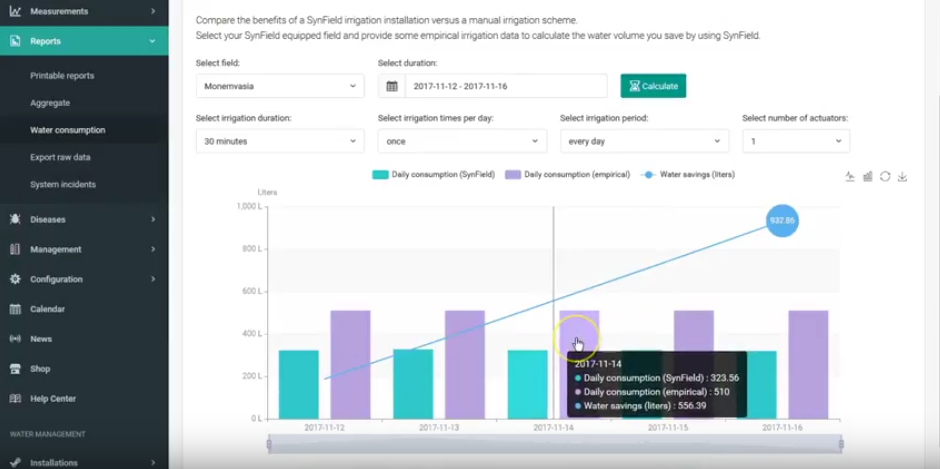
Task: Switch chart to bar view icon
Action: pyautogui.click(x=868, y=177)
